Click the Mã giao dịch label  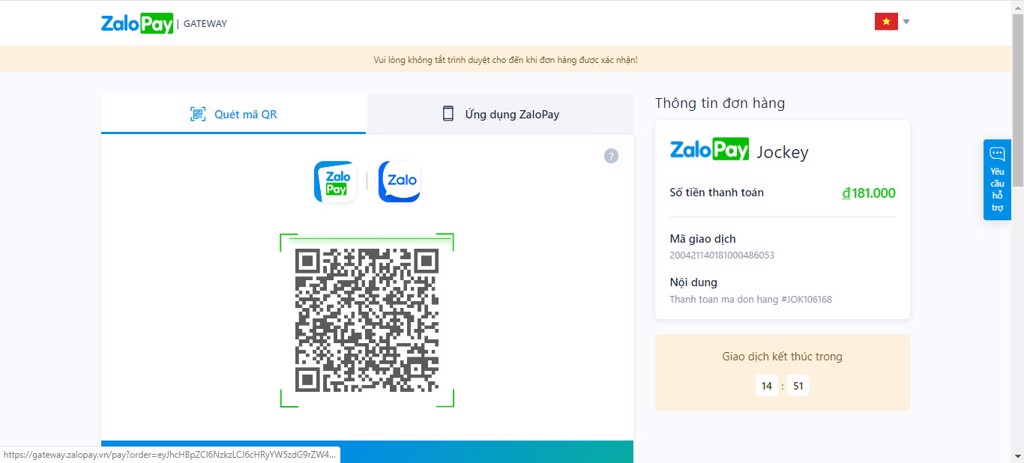point(703,239)
